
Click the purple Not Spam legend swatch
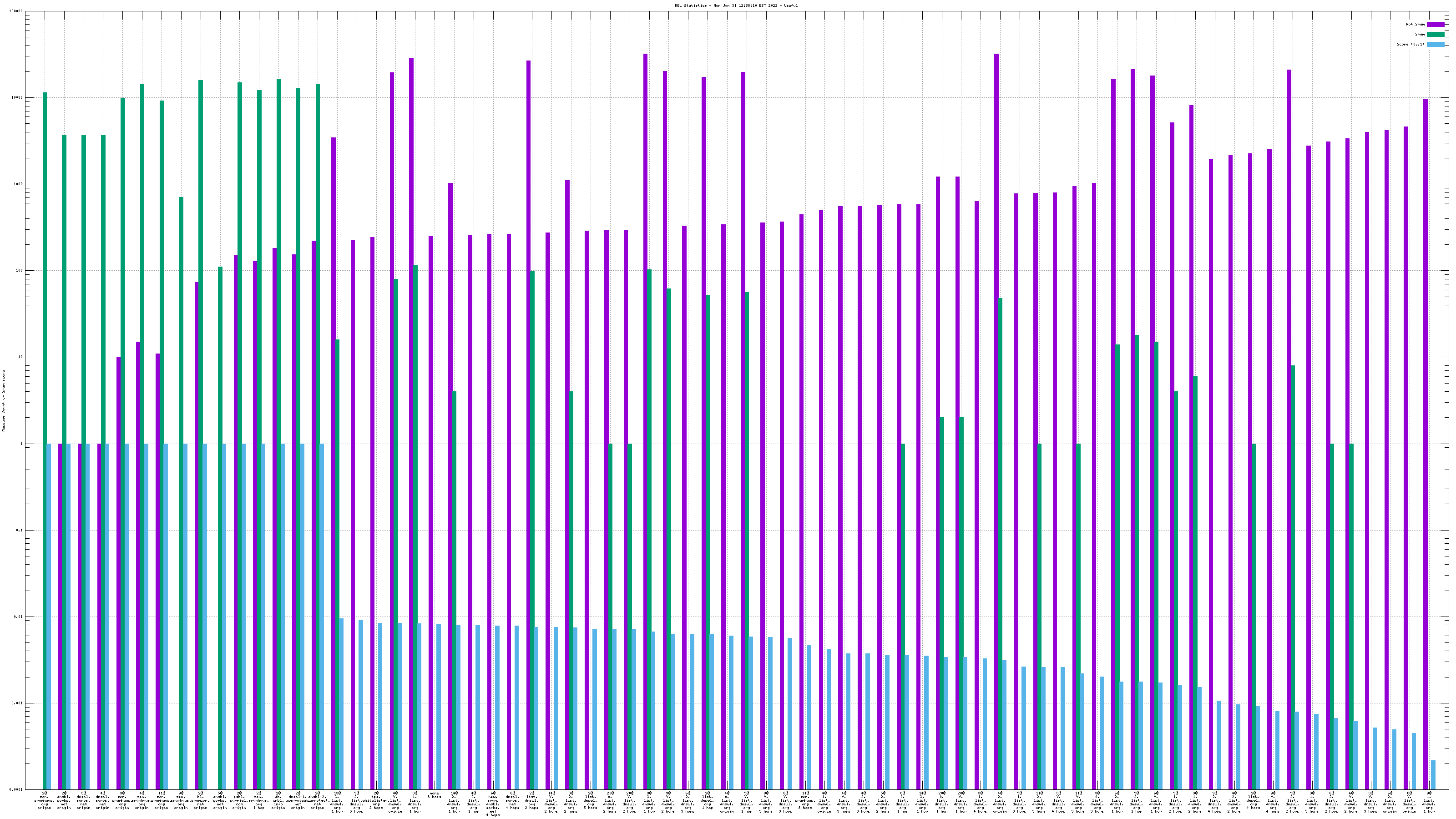tap(1435, 24)
